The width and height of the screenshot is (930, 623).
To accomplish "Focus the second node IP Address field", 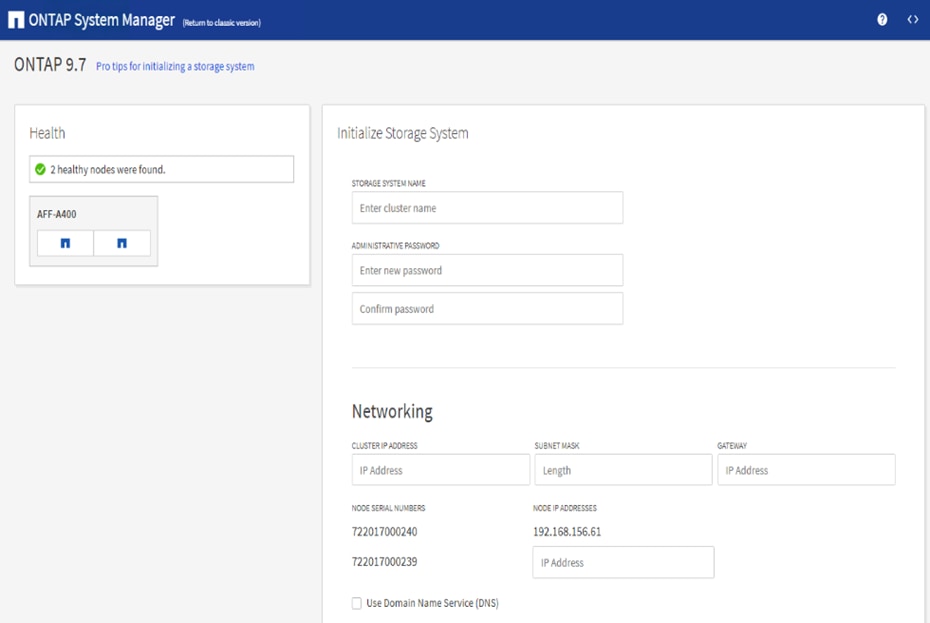I will coord(623,562).
